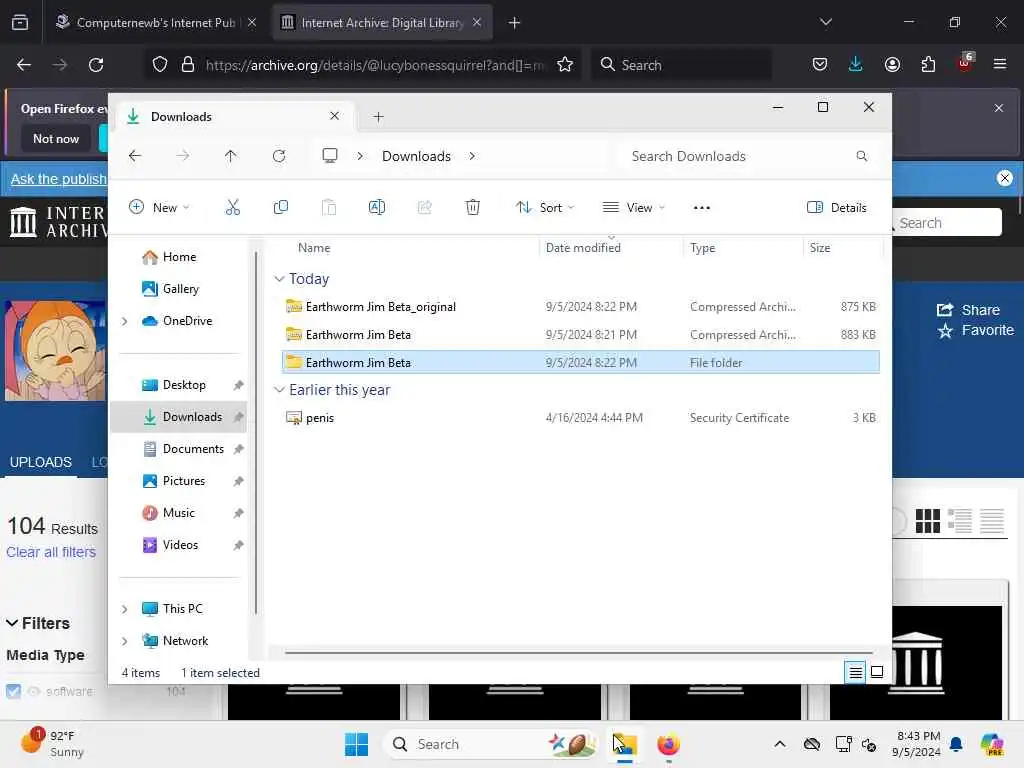Open the New dropdown in Explorer

tap(159, 208)
